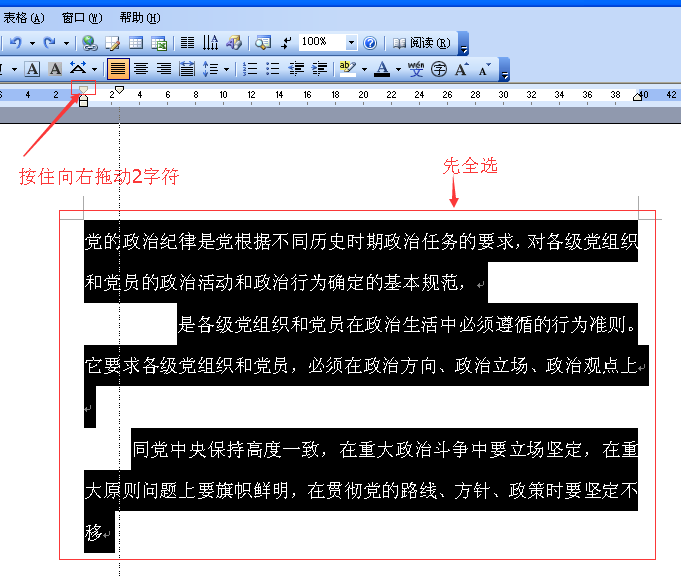Click the text '是各级党组织和党员' in third line
Viewport: 681px width, 578px height.
[x=261, y=324]
